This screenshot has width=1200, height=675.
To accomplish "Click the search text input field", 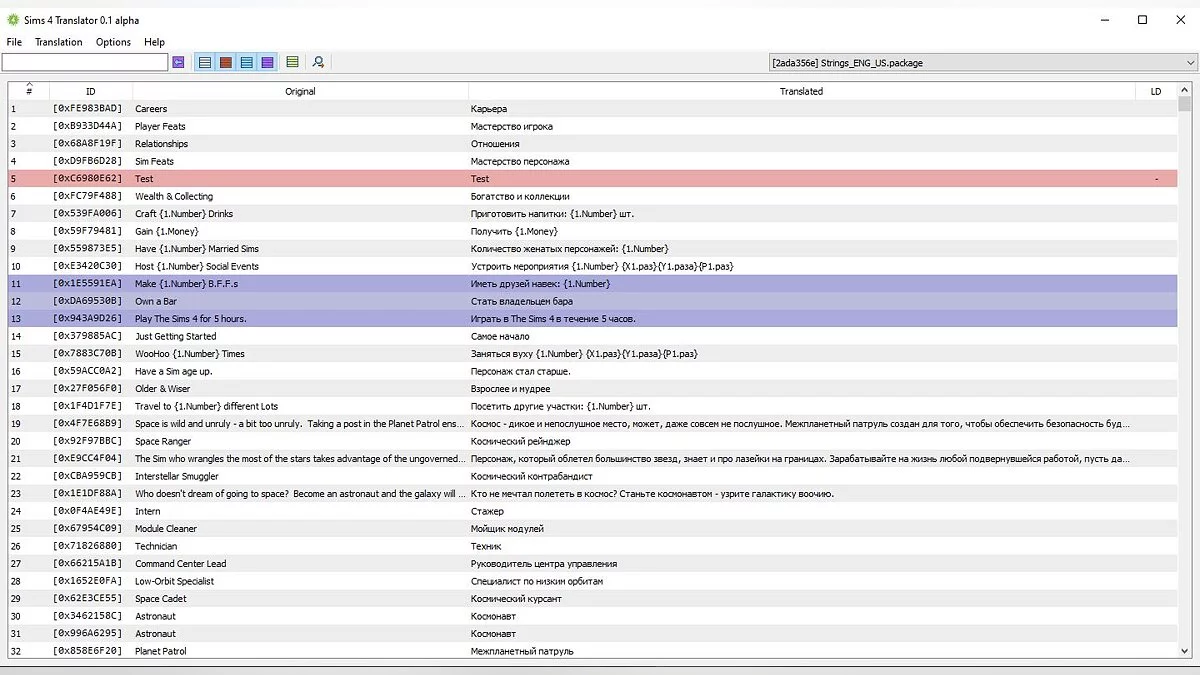I will click(85, 62).
